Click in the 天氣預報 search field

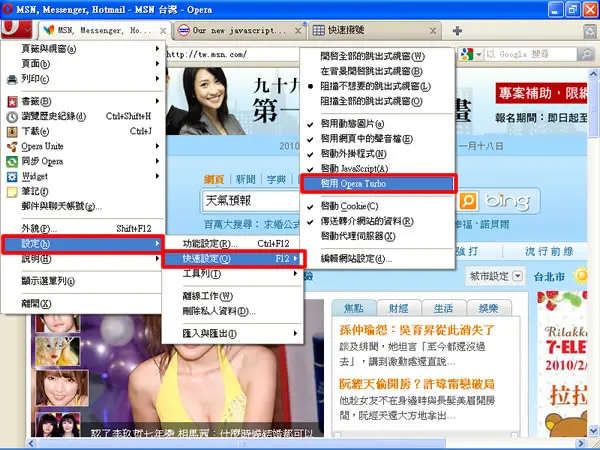(x=251, y=201)
